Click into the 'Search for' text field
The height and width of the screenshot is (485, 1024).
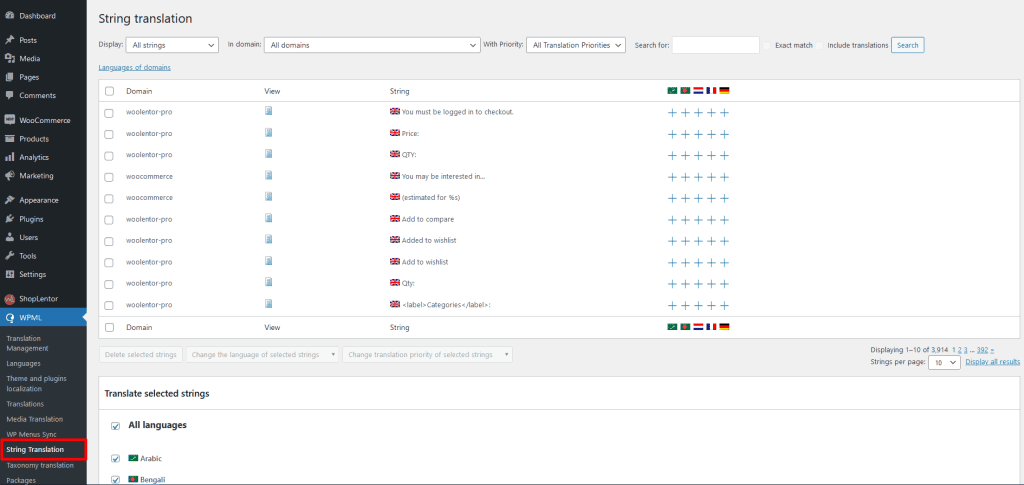716,45
